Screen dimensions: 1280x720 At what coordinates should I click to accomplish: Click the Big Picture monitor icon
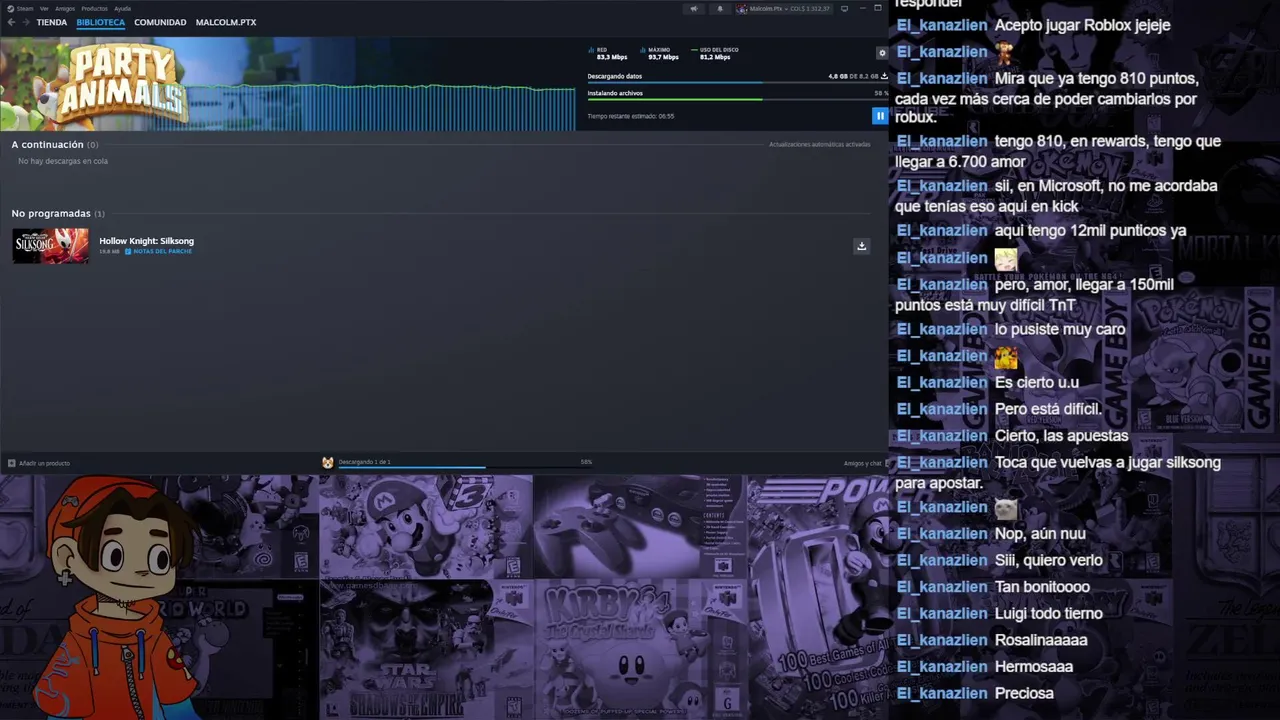(x=845, y=9)
